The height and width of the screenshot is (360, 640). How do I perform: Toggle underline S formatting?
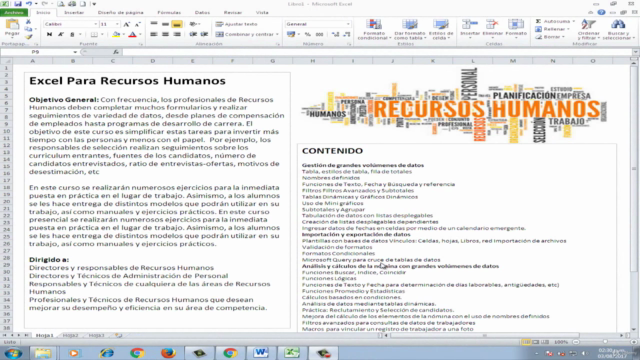click(72, 35)
